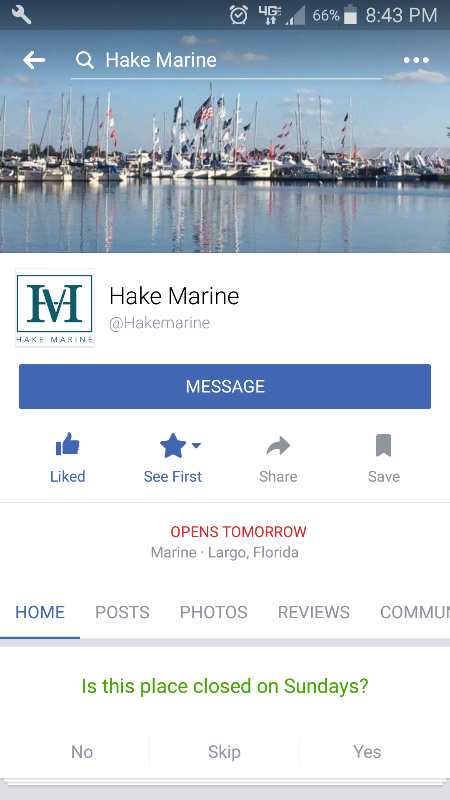The image size is (450, 800).
Task: Click the Hake Marine search field
Action: pyautogui.click(x=226, y=60)
